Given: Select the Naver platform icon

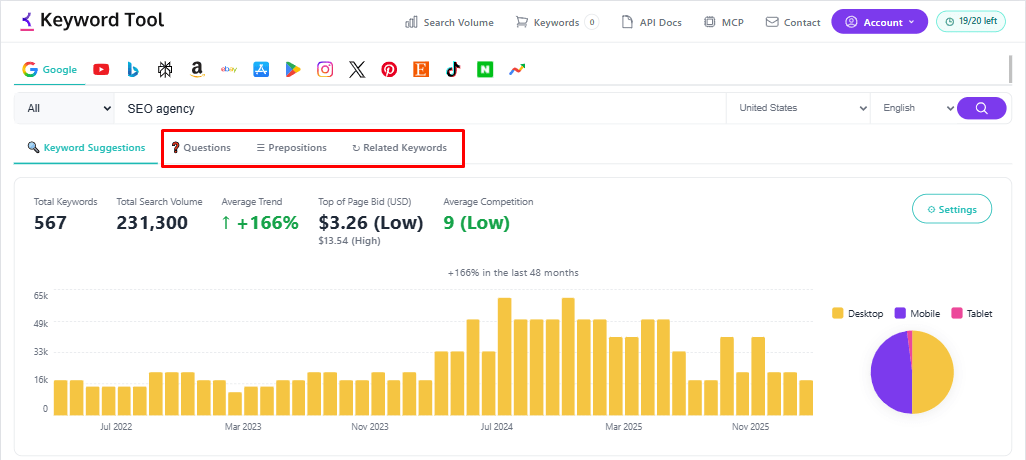Looking at the screenshot, I should coord(485,69).
